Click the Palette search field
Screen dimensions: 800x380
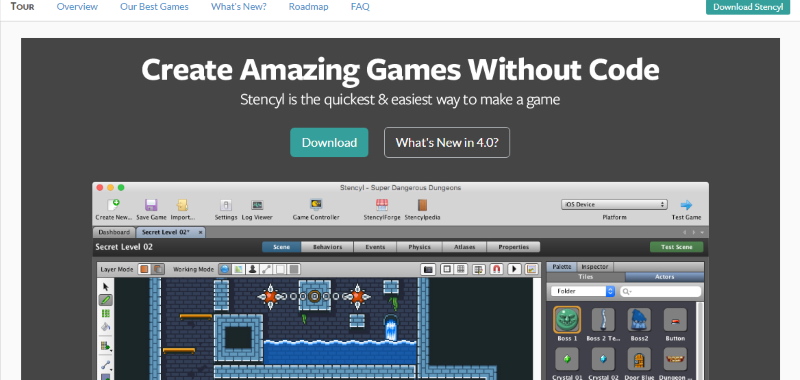coord(660,292)
